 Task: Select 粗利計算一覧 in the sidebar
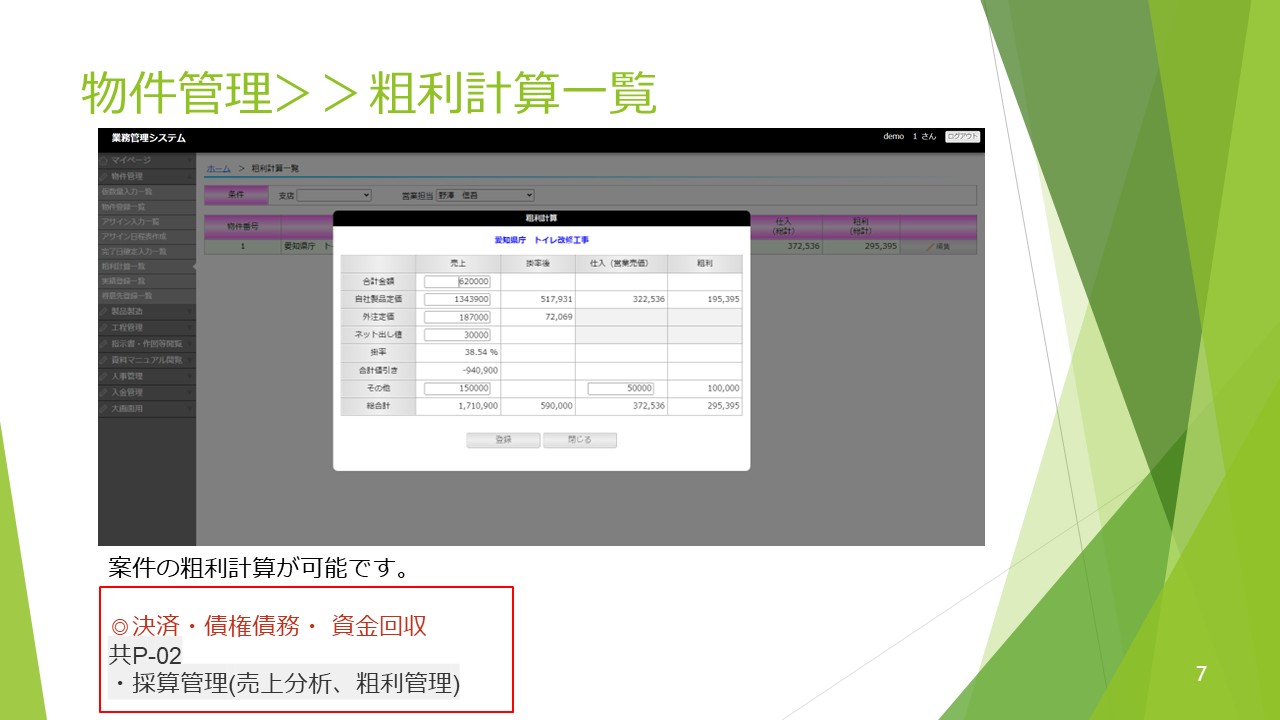(x=147, y=267)
